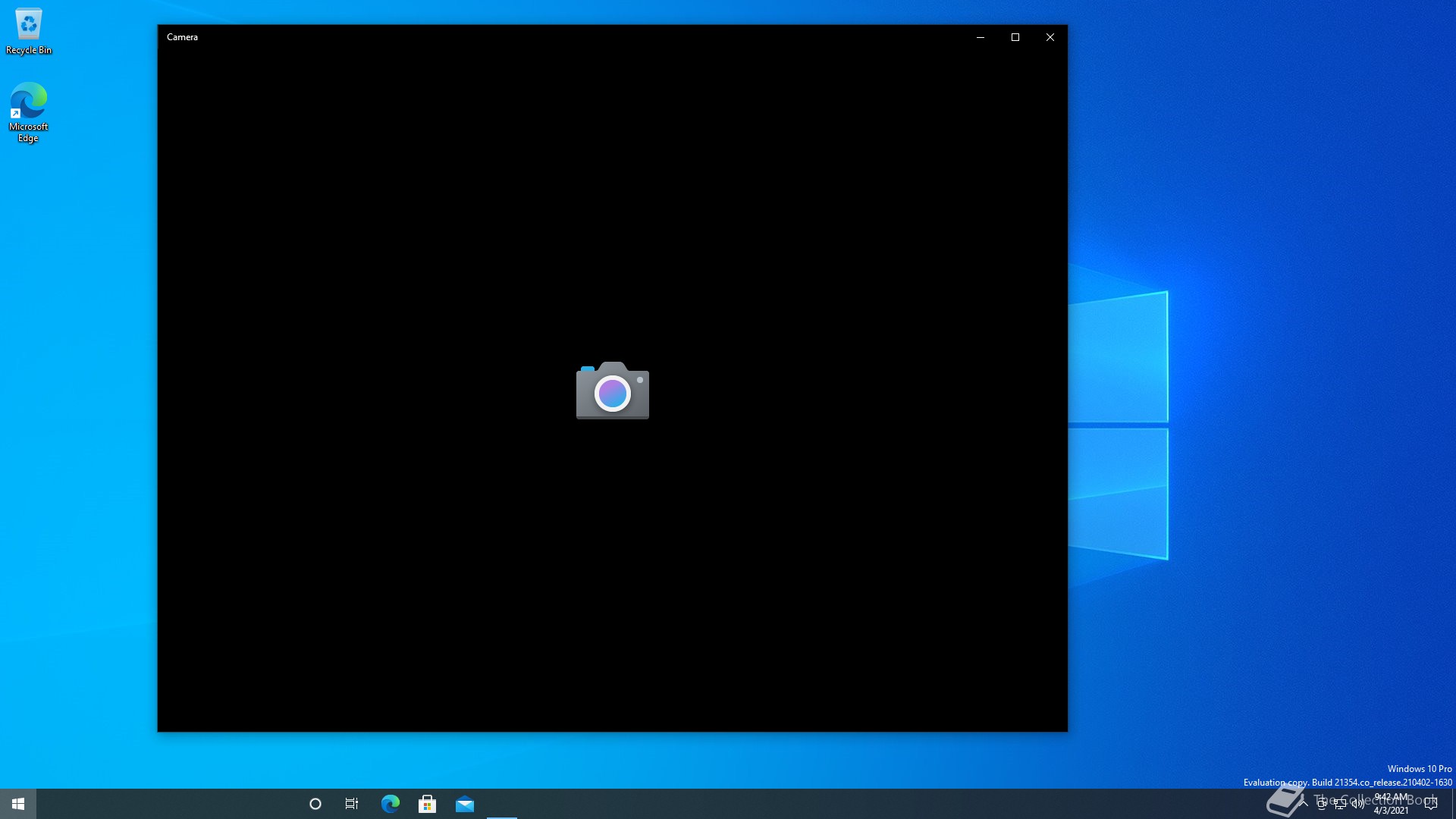Select the Microsoft Edge desktop shortcut

pos(28,112)
